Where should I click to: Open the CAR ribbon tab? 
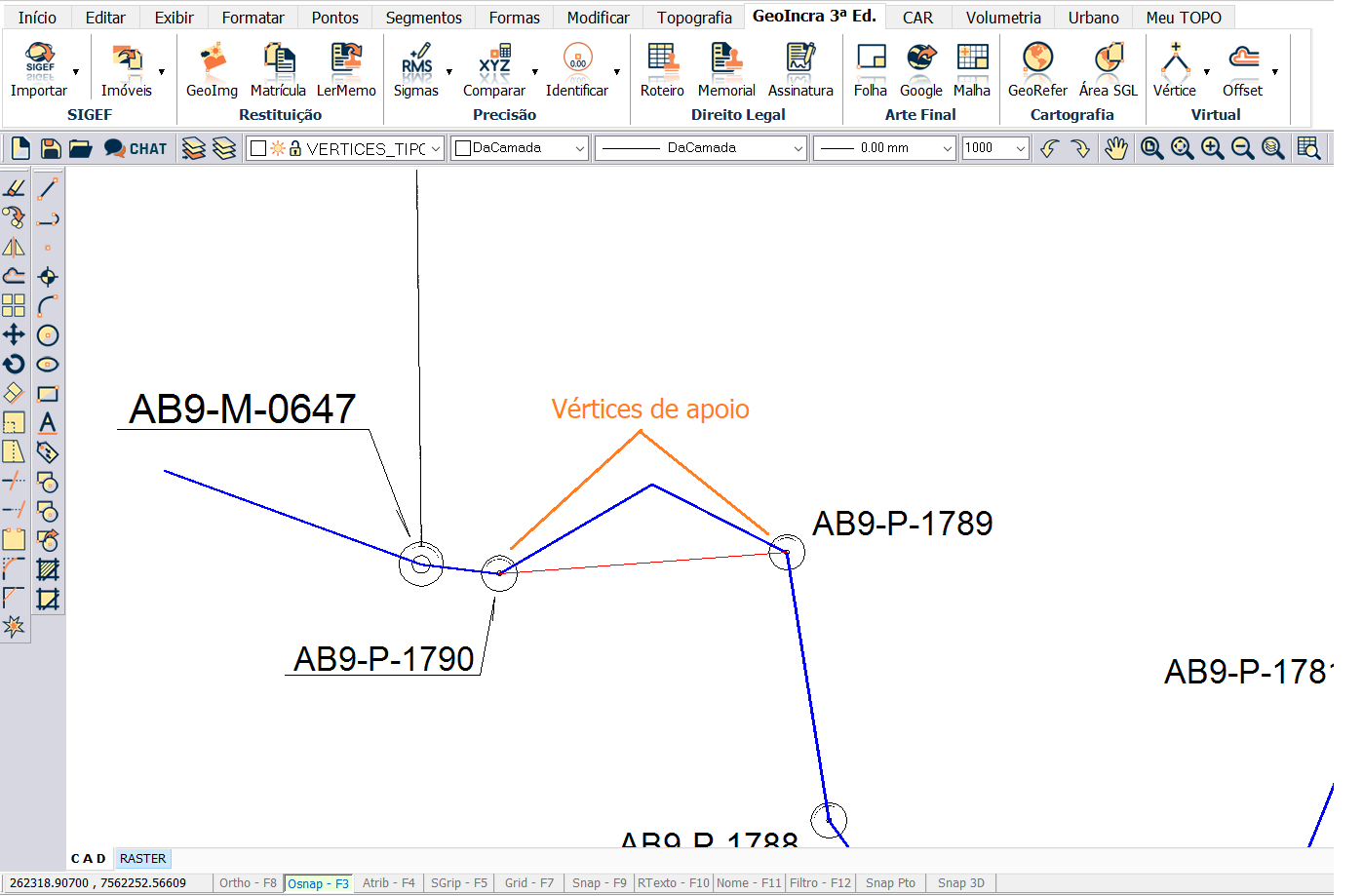click(x=916, y=18)
